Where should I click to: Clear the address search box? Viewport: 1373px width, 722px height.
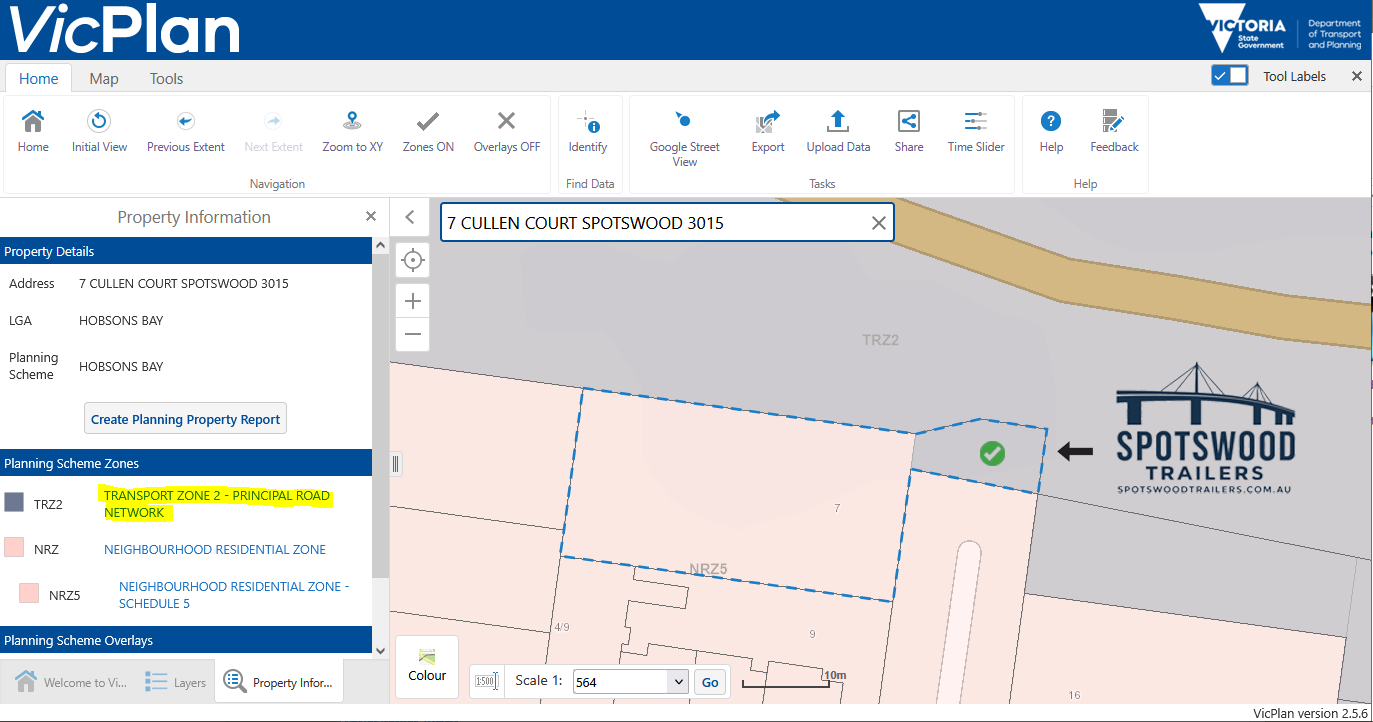[x=878, y=223]
